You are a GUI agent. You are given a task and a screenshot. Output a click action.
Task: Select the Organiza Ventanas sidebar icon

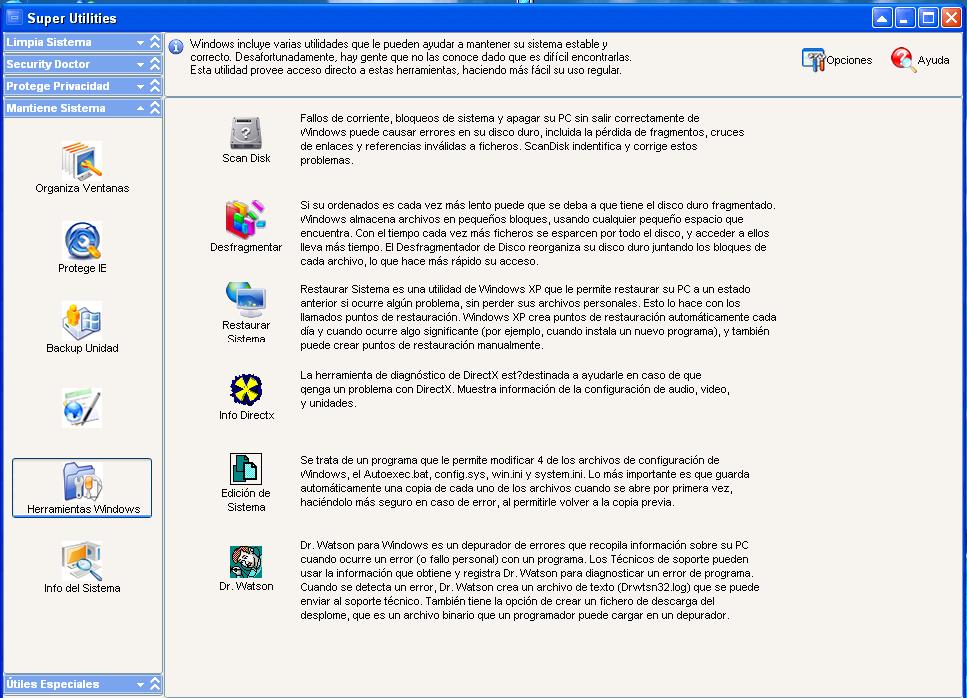coord(82,160)
